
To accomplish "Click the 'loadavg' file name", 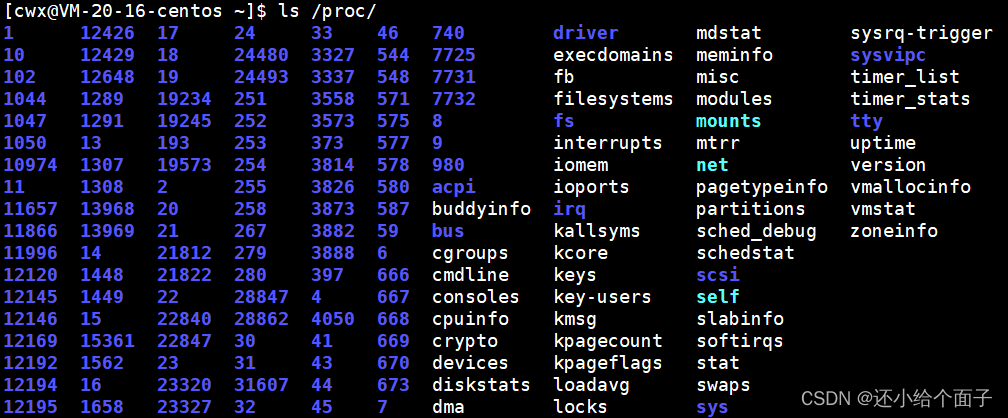I will coord(591,385).
